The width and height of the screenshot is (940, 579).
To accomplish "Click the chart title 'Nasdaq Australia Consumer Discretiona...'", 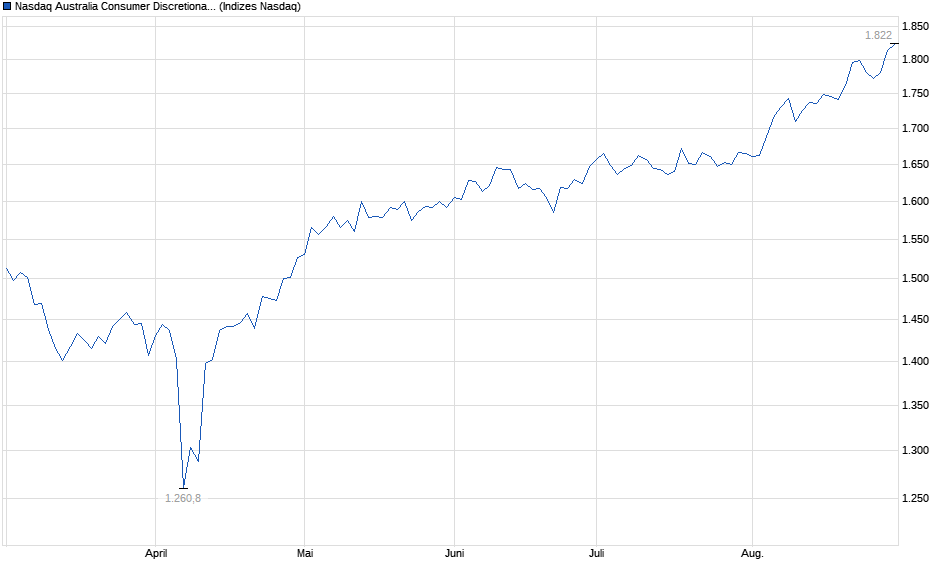I will coord(116,7).
